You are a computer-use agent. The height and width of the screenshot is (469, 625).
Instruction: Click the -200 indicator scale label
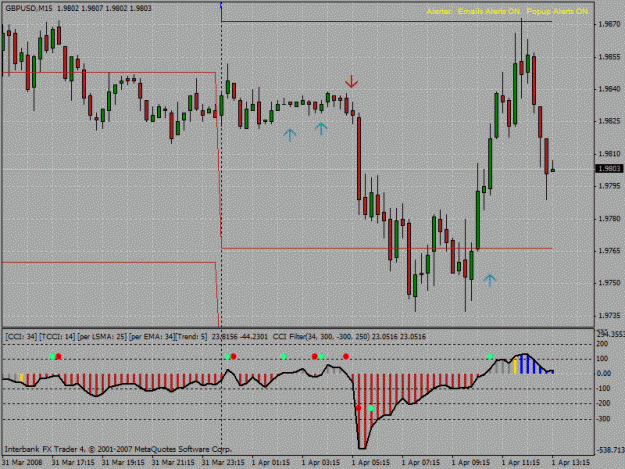(x=605, y=404)
